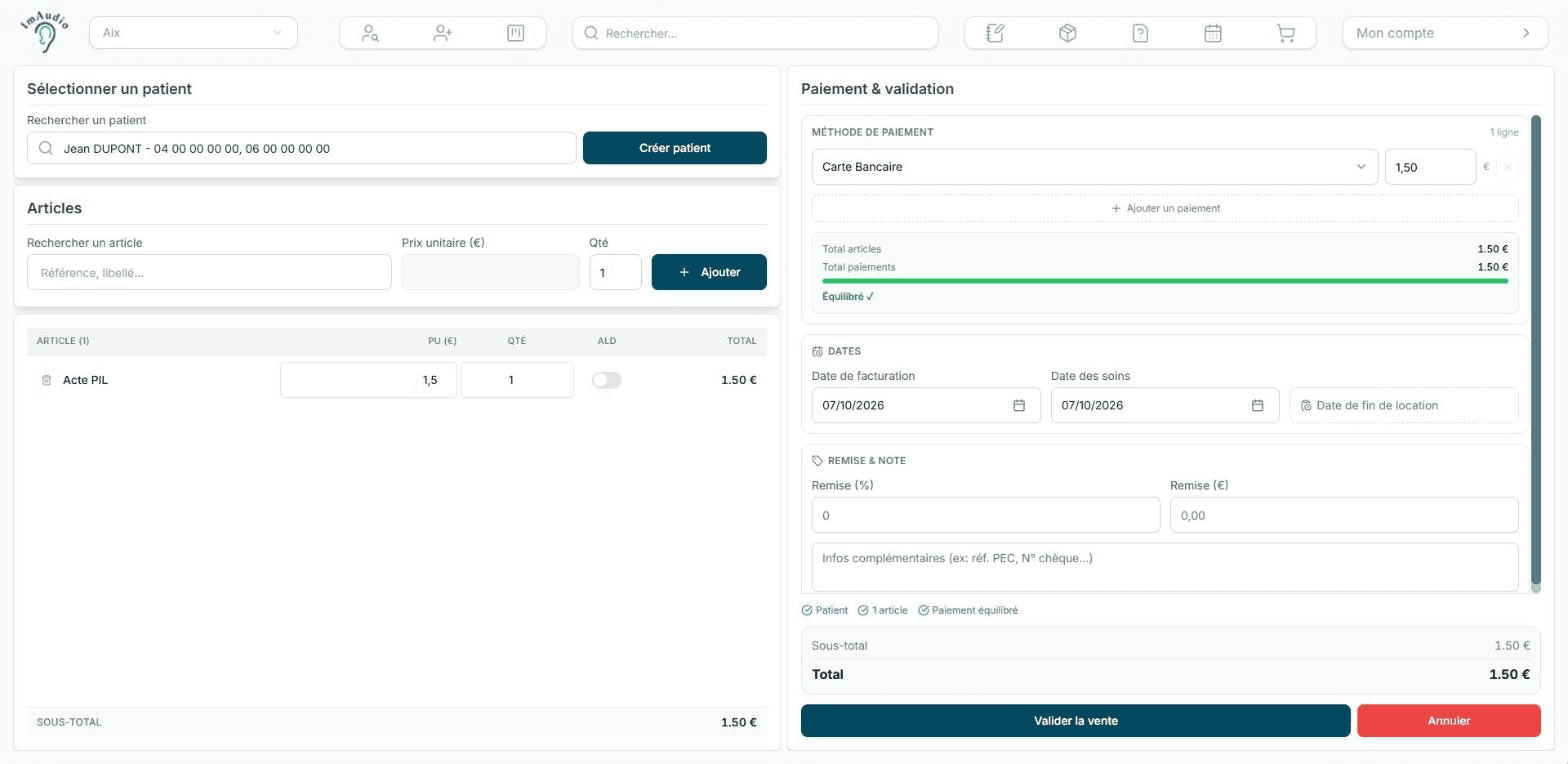Open the kanban board icon

click(x=516, y=33)
